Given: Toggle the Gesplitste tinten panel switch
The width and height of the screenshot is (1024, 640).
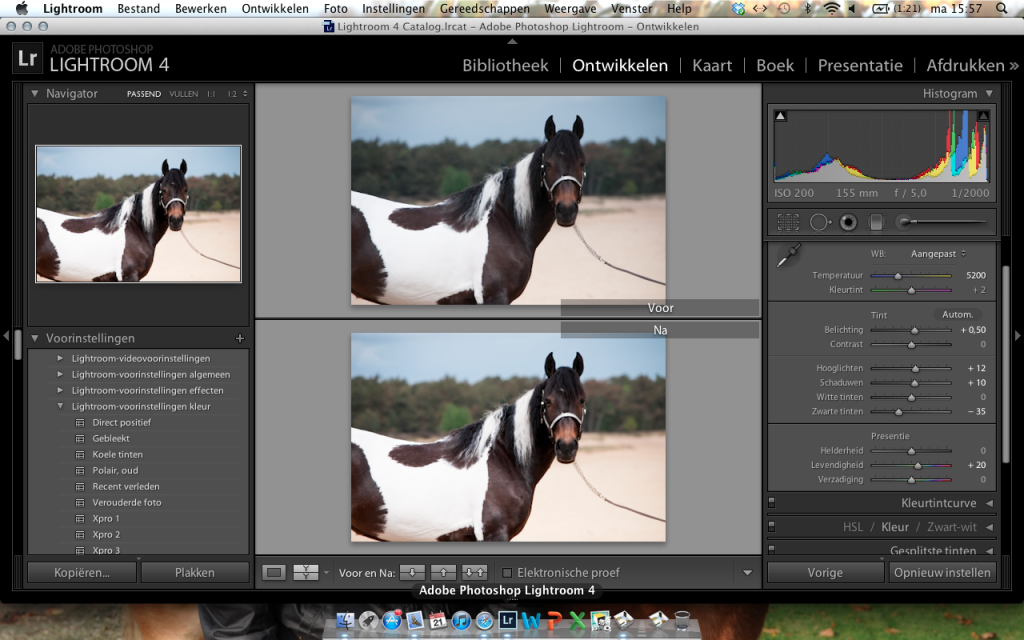Looking at the screenshot, I should [x=772, y=550].
